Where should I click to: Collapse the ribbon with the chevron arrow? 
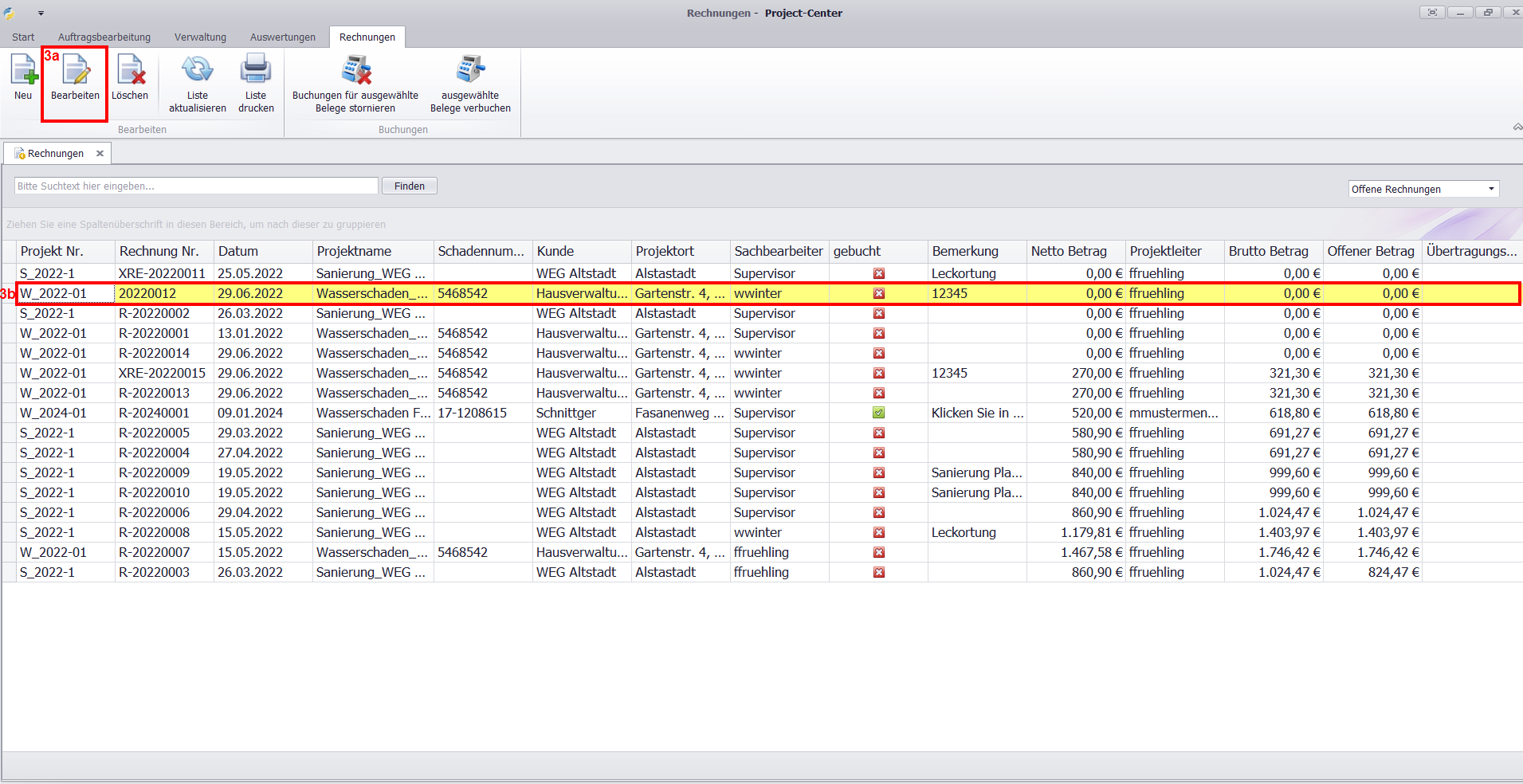click(x=1517, y=127)
